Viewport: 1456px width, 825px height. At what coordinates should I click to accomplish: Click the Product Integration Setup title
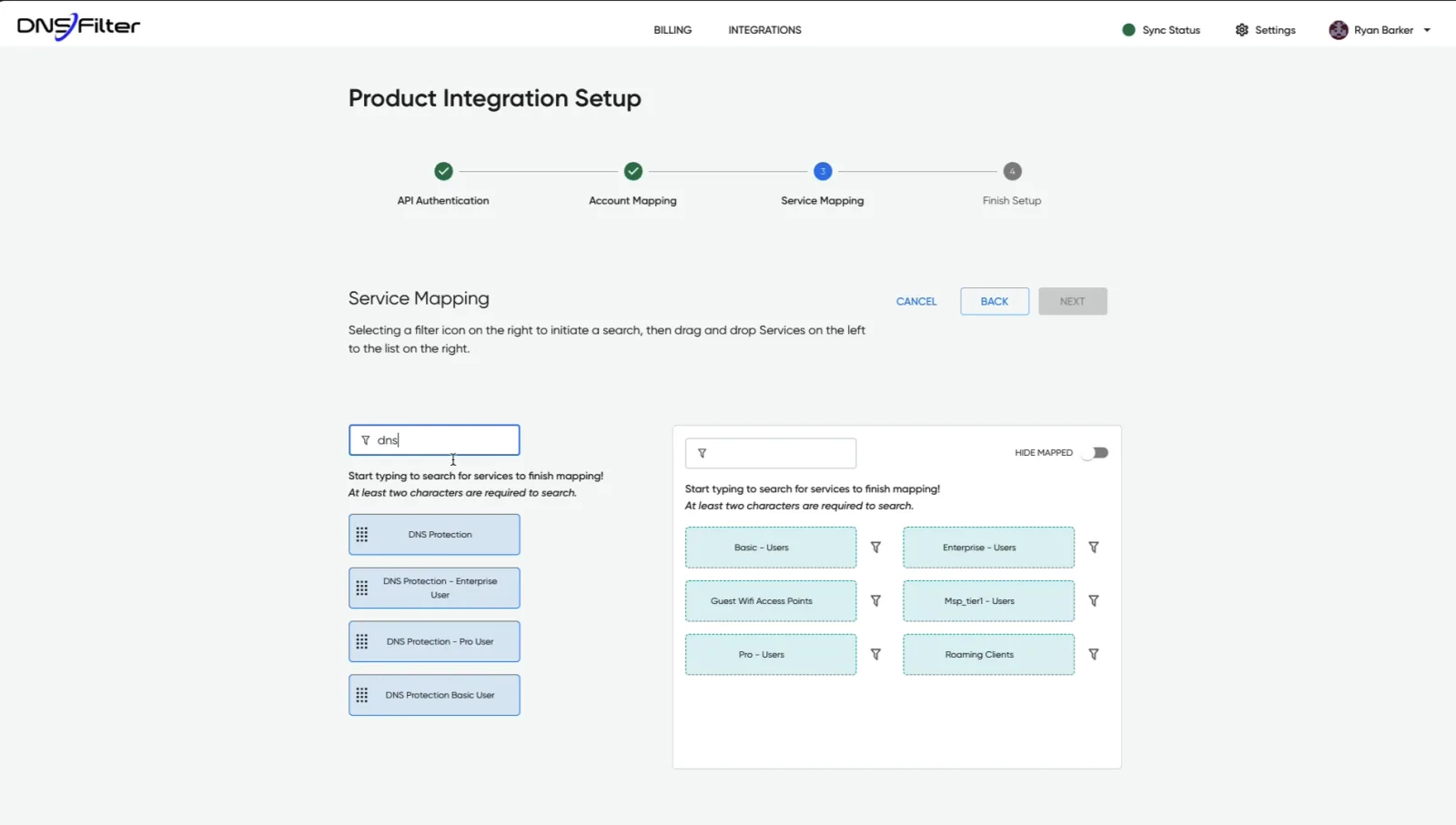tap(495, 98)
